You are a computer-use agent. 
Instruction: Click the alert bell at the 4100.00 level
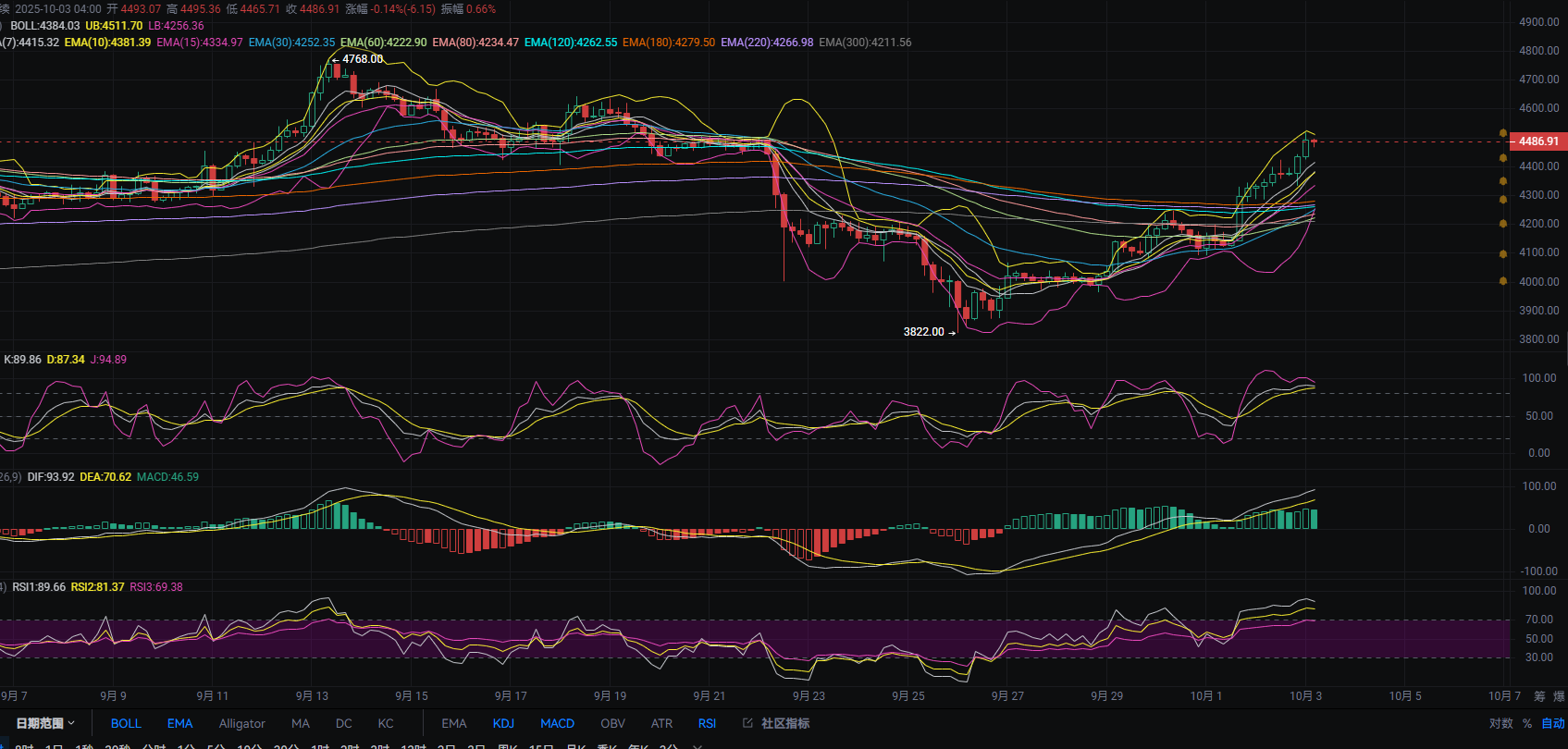pos(1503,252)
